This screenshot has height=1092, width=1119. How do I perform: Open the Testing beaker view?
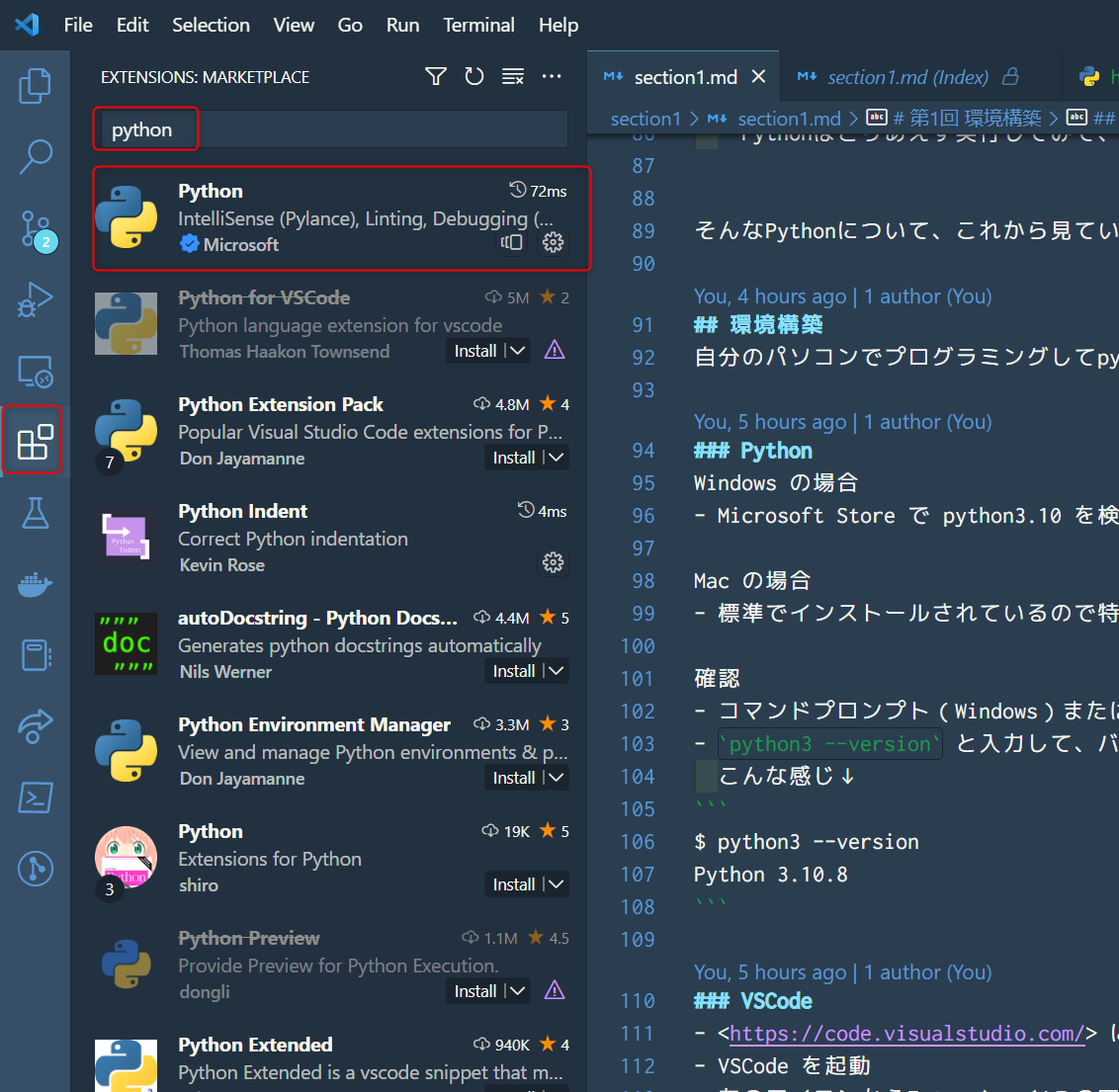[35, 514]
